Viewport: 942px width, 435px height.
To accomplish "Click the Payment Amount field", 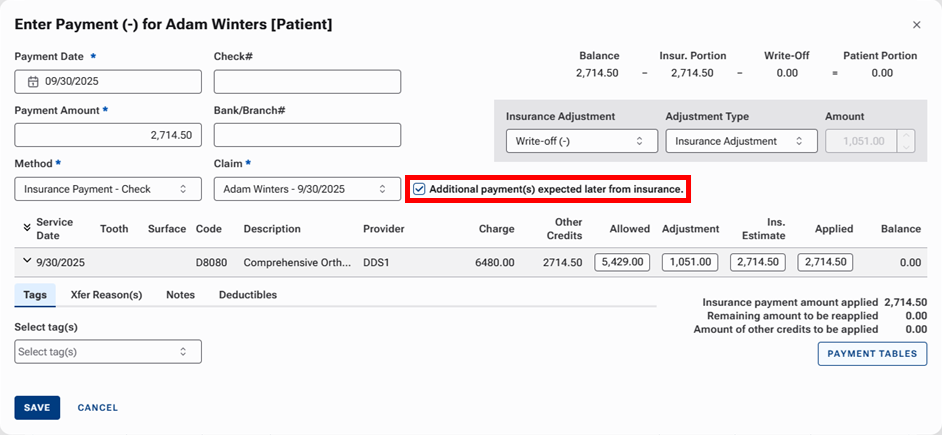I will coord(108,135).
